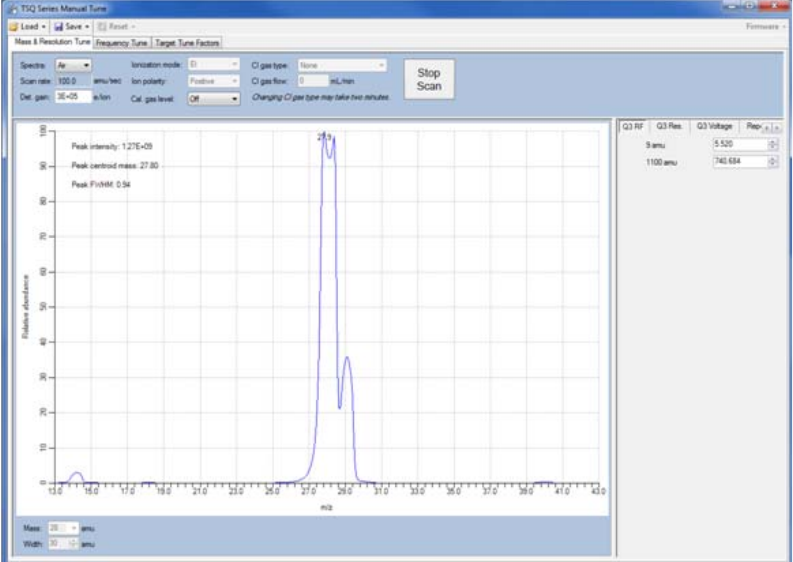This screenshot has width=793, height=562.
Task: Open the Q3 Voltage tab
Action: tap(714, 126)
